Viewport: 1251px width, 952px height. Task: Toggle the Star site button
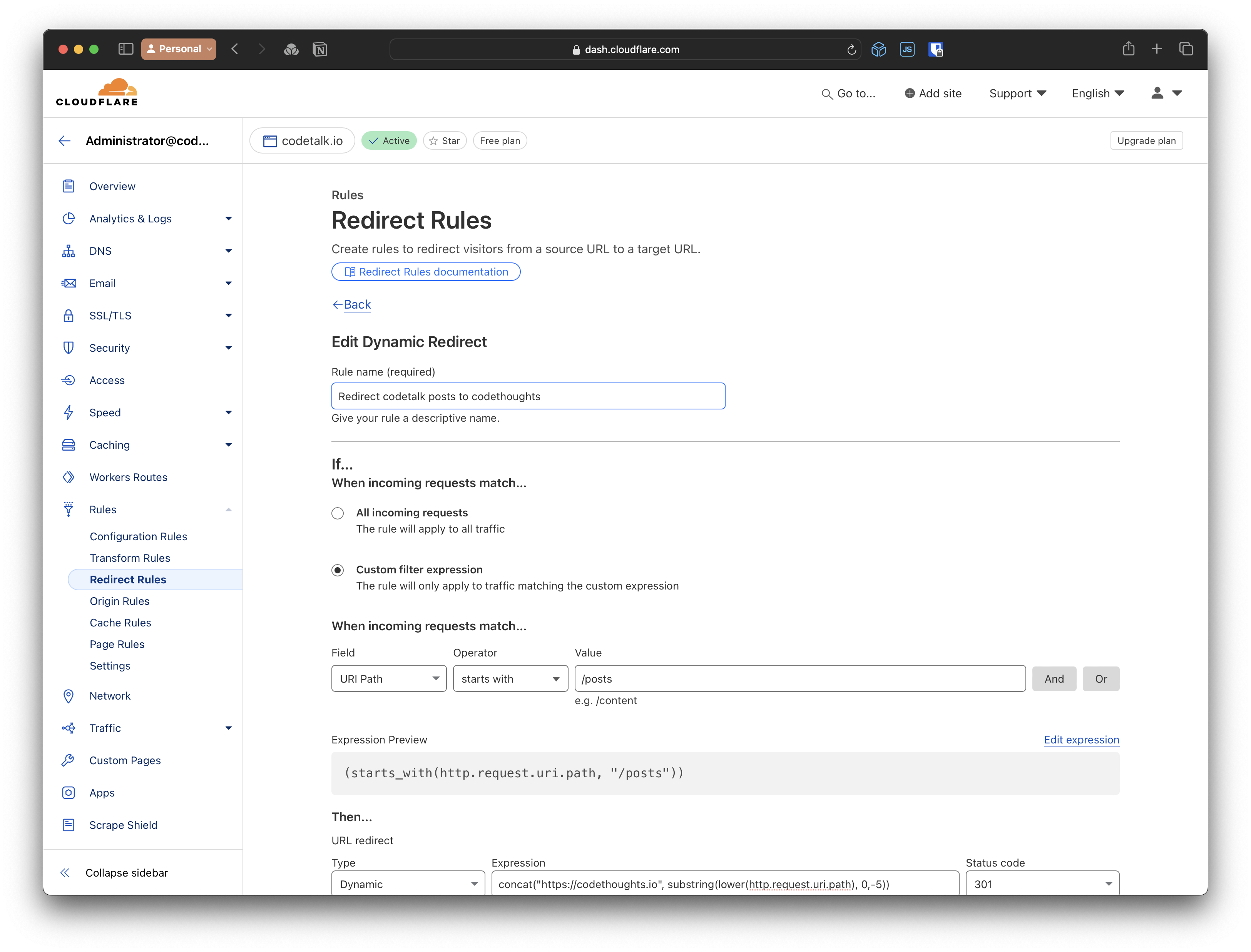pyautogui.click(x=445, y=140)
